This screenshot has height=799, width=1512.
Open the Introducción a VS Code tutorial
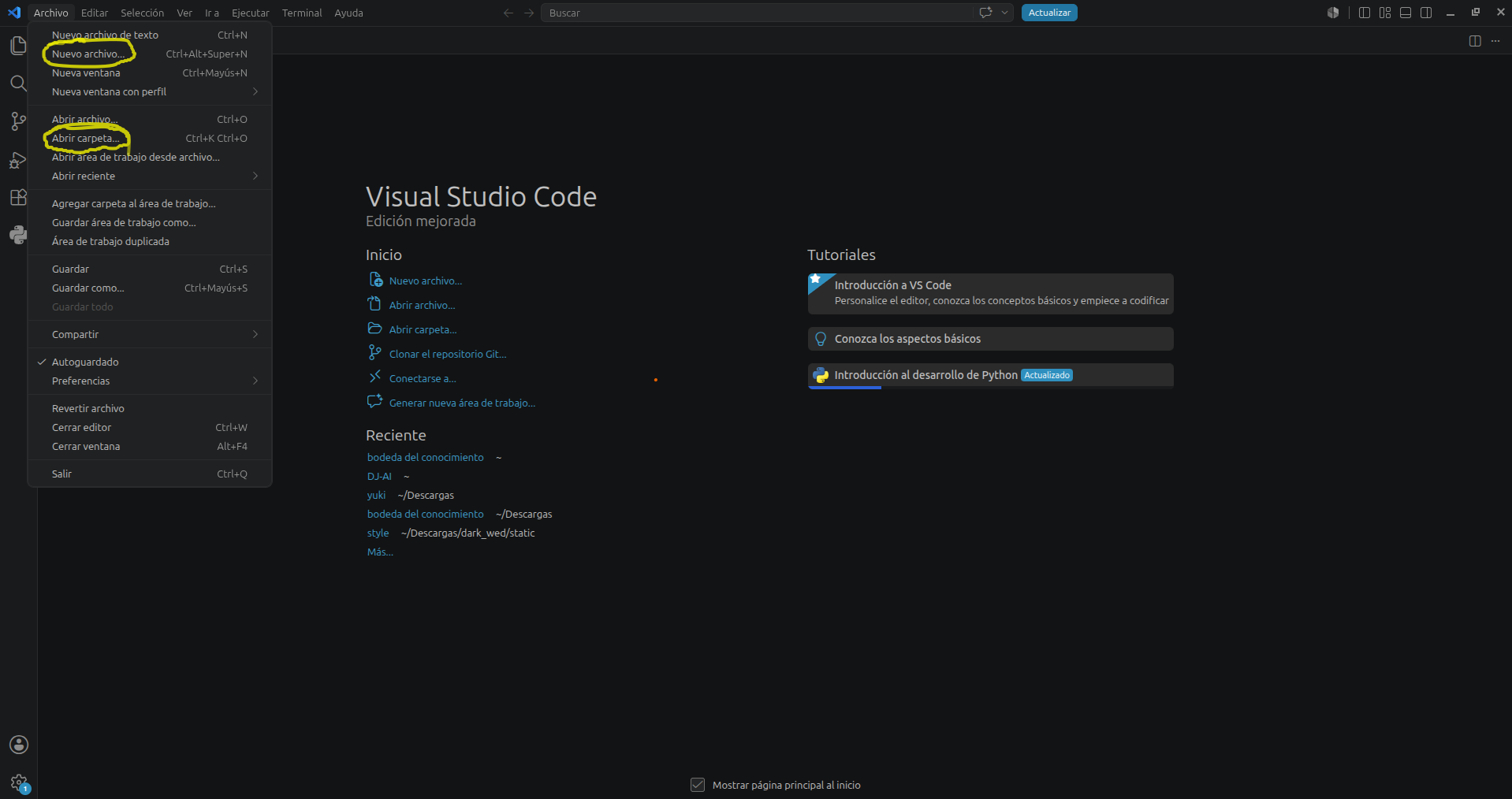[x=991, y=293]
